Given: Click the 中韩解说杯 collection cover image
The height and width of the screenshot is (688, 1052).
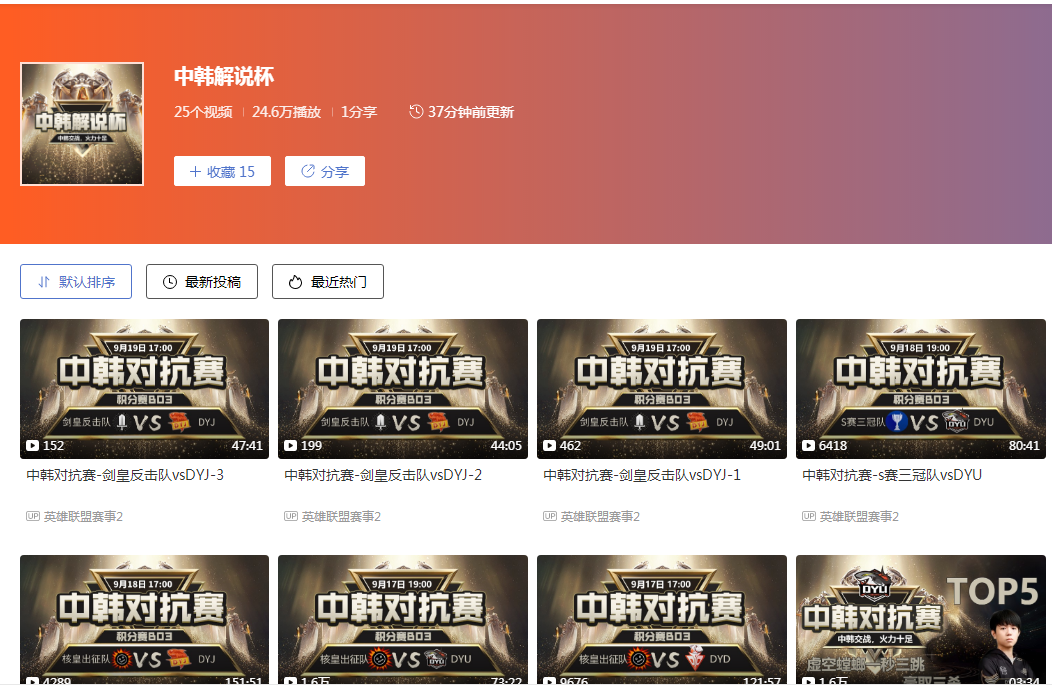Looking at the screenshot, I should coord(82,124).
